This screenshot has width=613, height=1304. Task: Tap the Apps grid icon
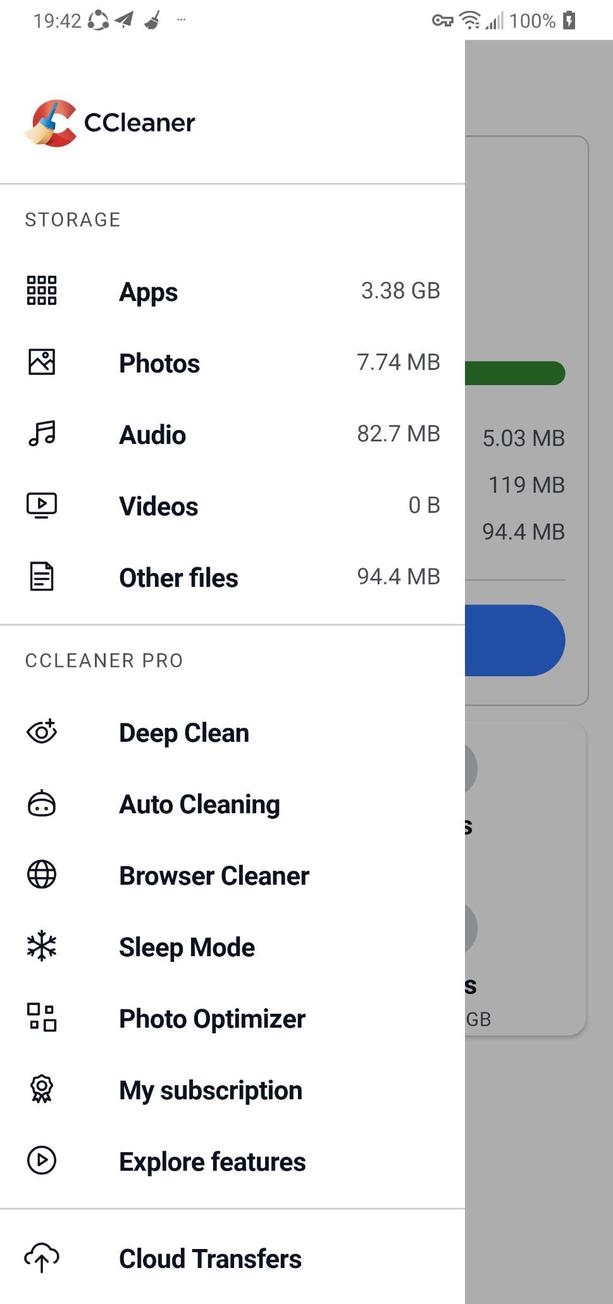tap(40, 290)
